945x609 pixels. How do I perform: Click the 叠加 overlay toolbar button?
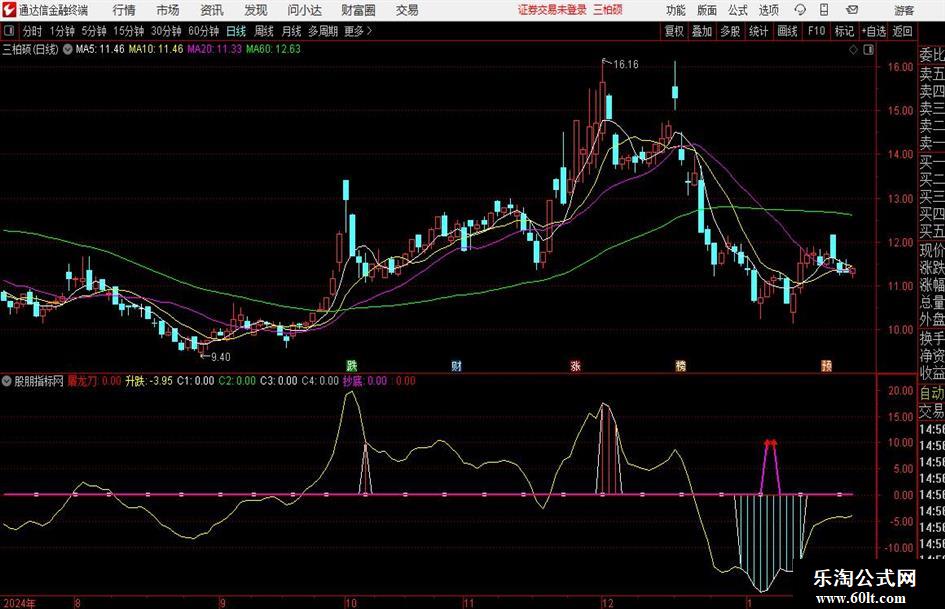pyautogui.click(x=702, y=31)
